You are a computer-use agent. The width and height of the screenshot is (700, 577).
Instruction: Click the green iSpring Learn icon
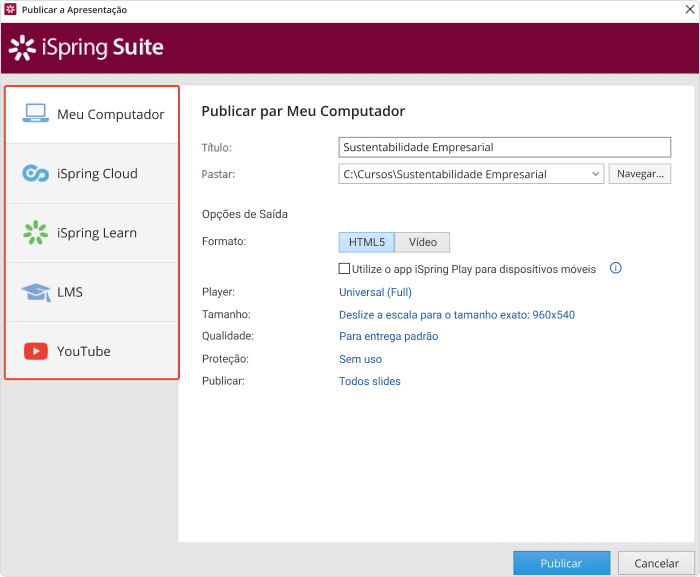(35, 233)
